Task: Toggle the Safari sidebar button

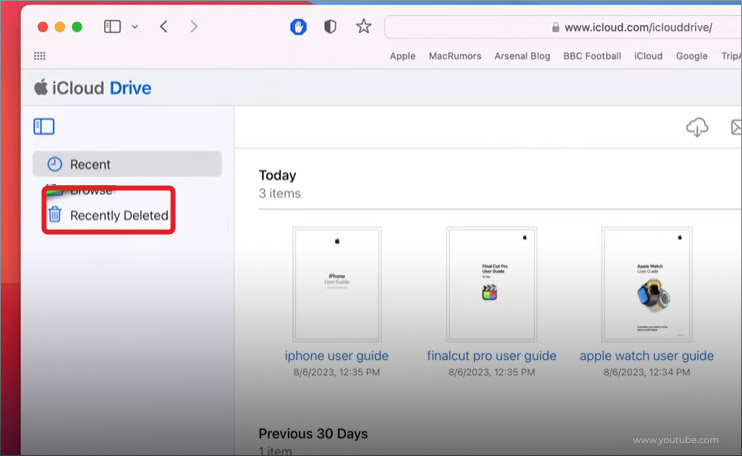Action: pos(112,26)
